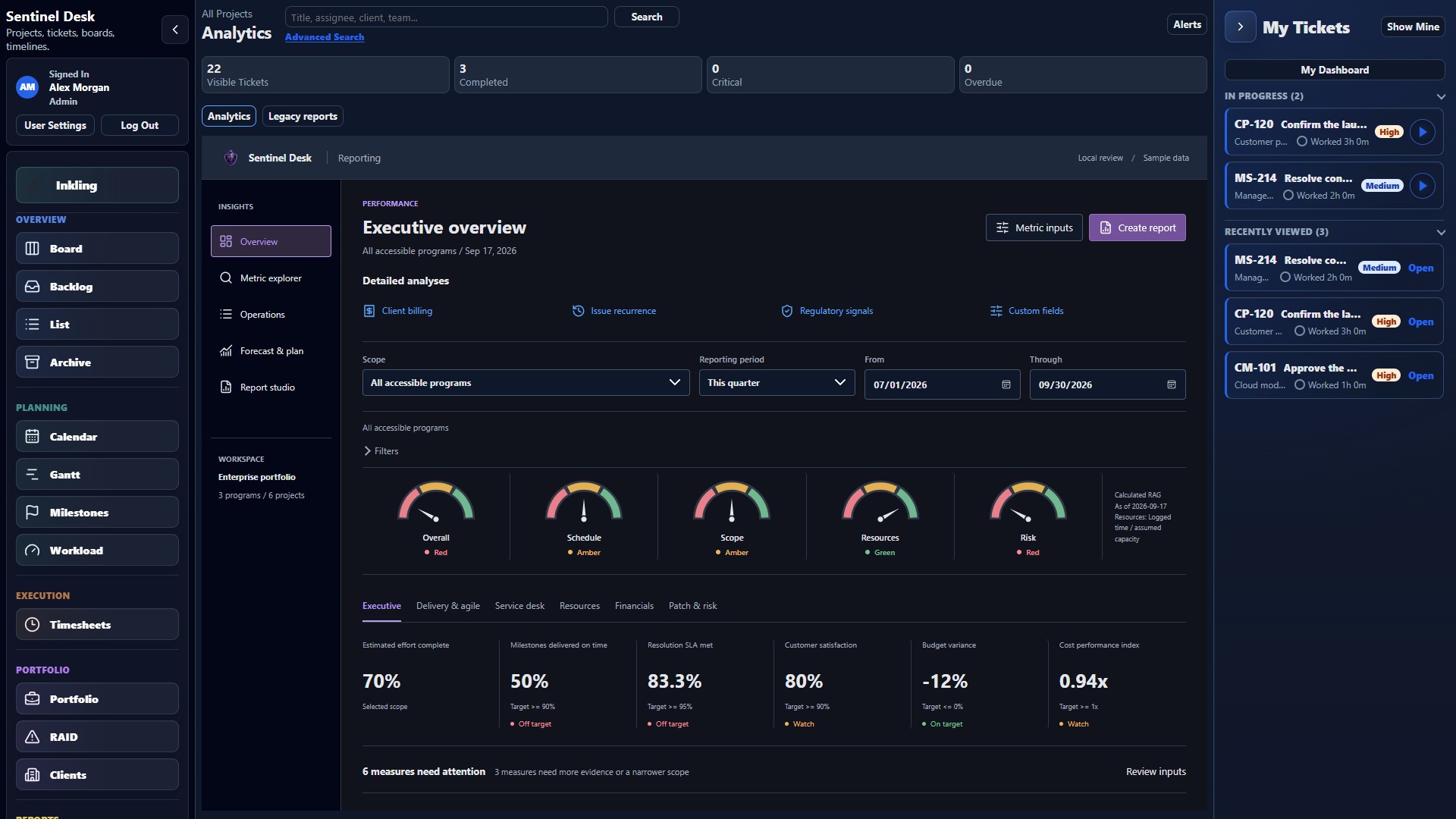1456x819 pixels.
Task: Open the List view
Action: pos(97,325)
